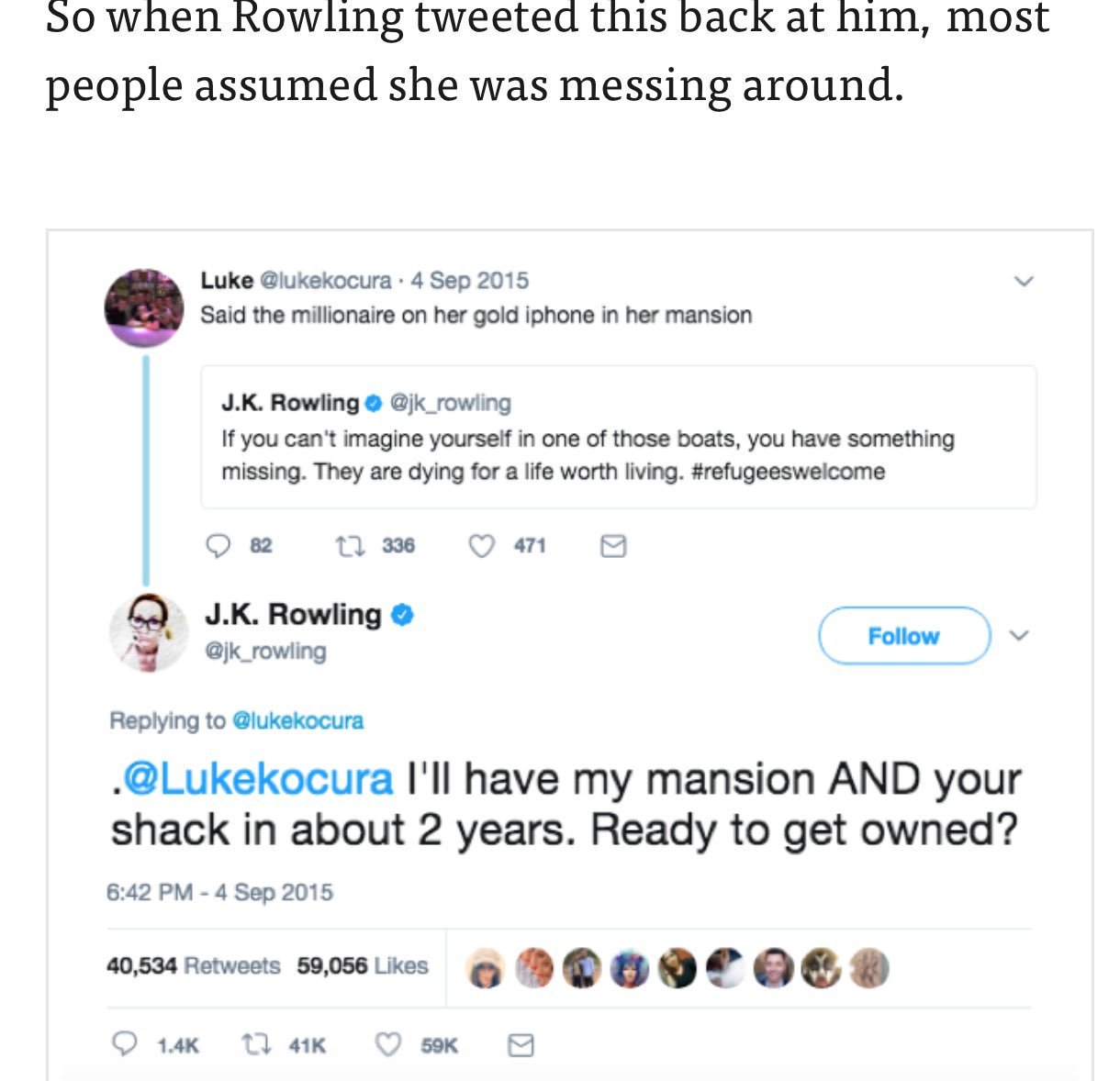
Task: Like Luke's tweet with 471 likes
Action: click(x=482, y=546)
